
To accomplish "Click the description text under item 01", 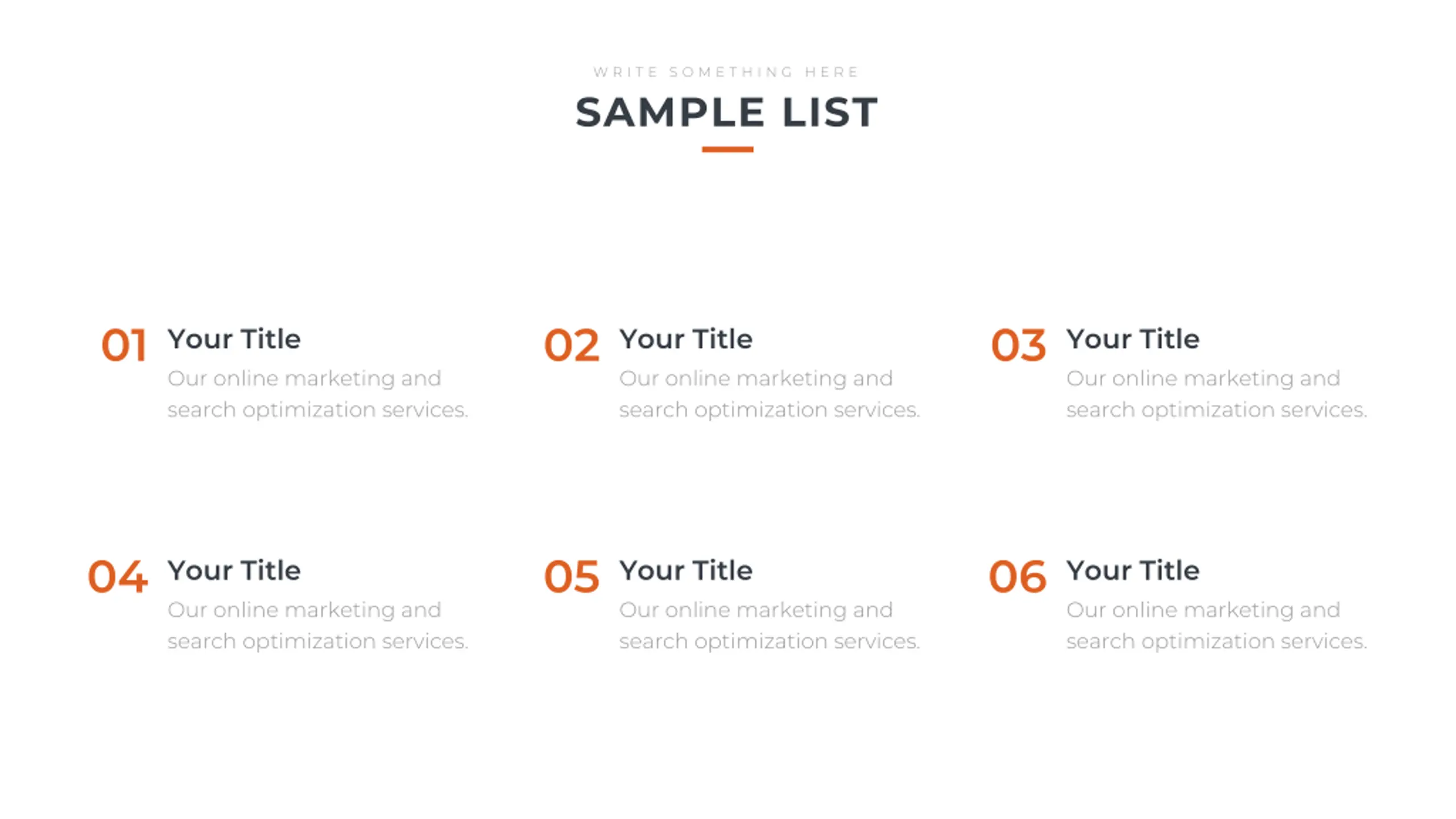I will (x=317, y=394).
